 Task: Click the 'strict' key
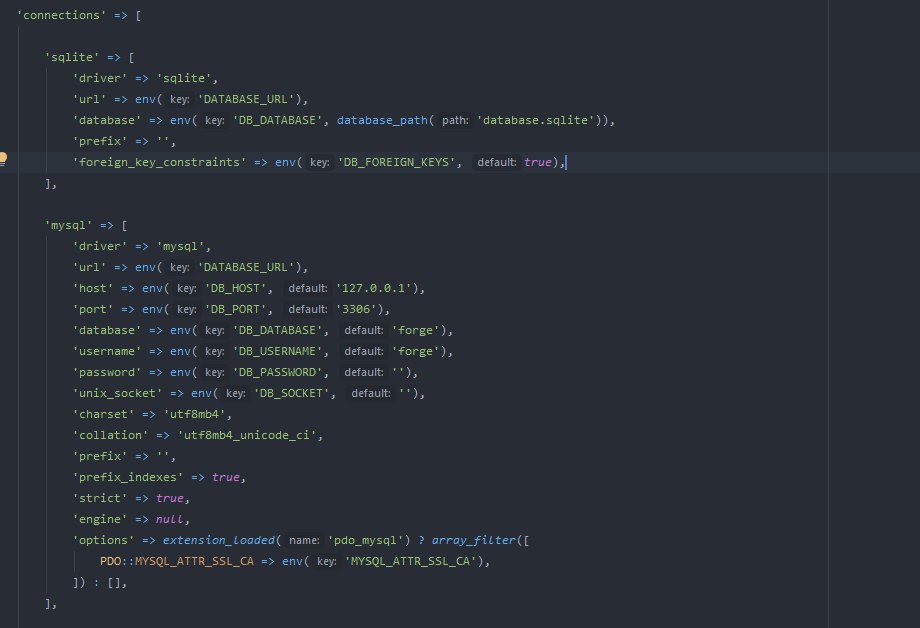[x=100, y=498]
